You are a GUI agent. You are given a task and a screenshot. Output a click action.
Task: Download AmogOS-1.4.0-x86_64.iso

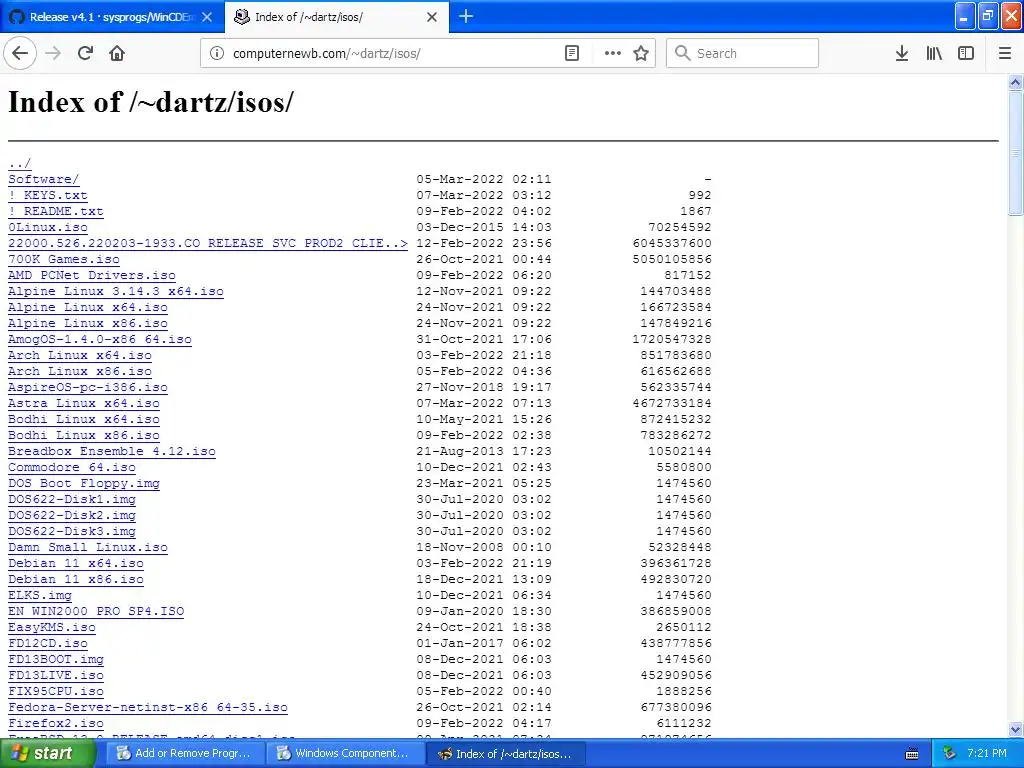(100, 339)
